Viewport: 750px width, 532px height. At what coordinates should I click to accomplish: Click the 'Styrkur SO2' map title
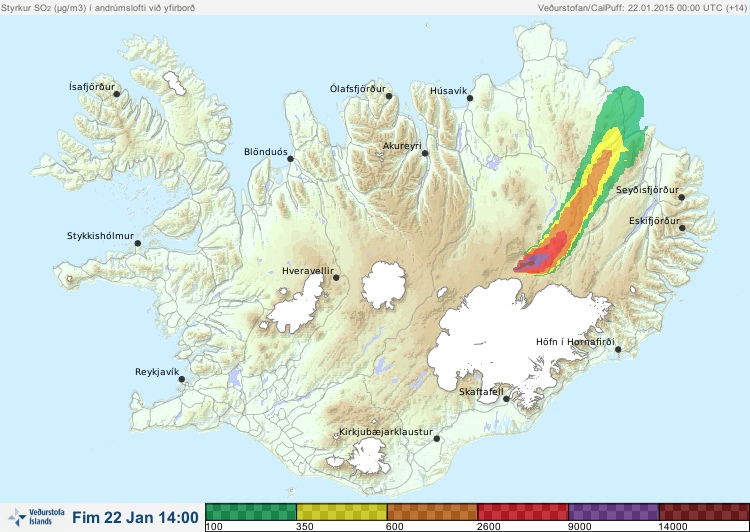98,8
